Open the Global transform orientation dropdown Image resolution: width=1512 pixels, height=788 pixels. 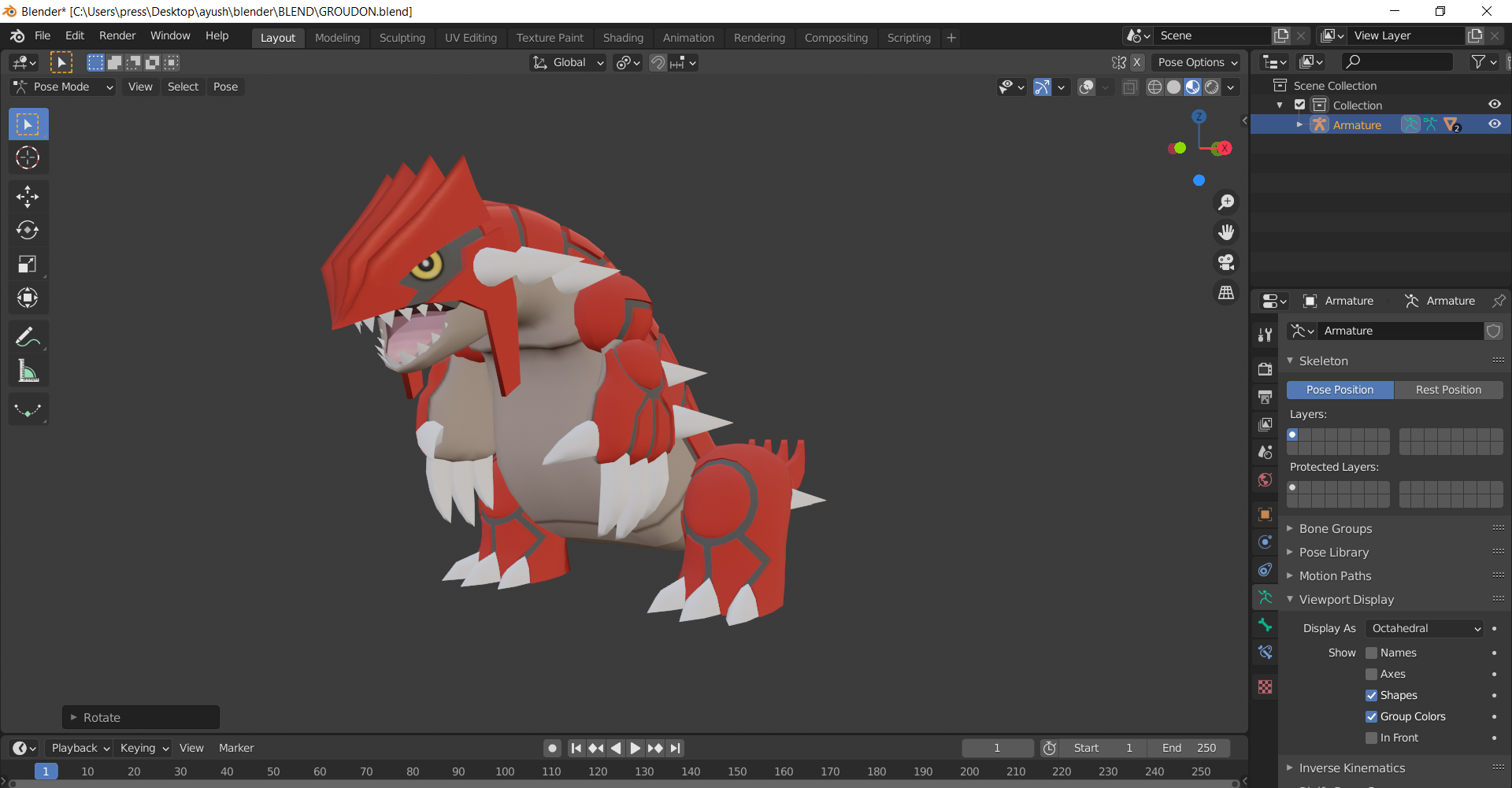click(x=567, y=62)
